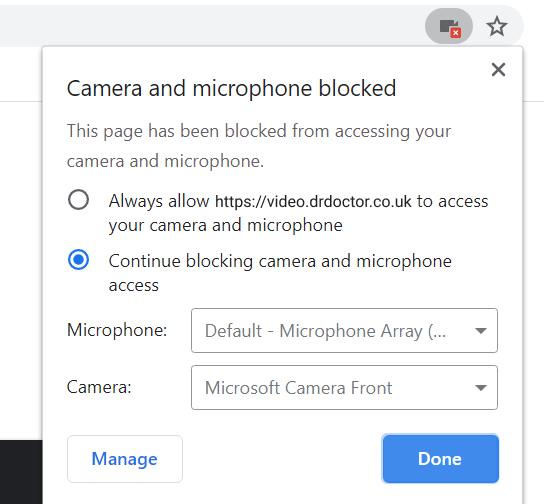
Task: Click the Microphone dropdown arrow
Action: 481,331
